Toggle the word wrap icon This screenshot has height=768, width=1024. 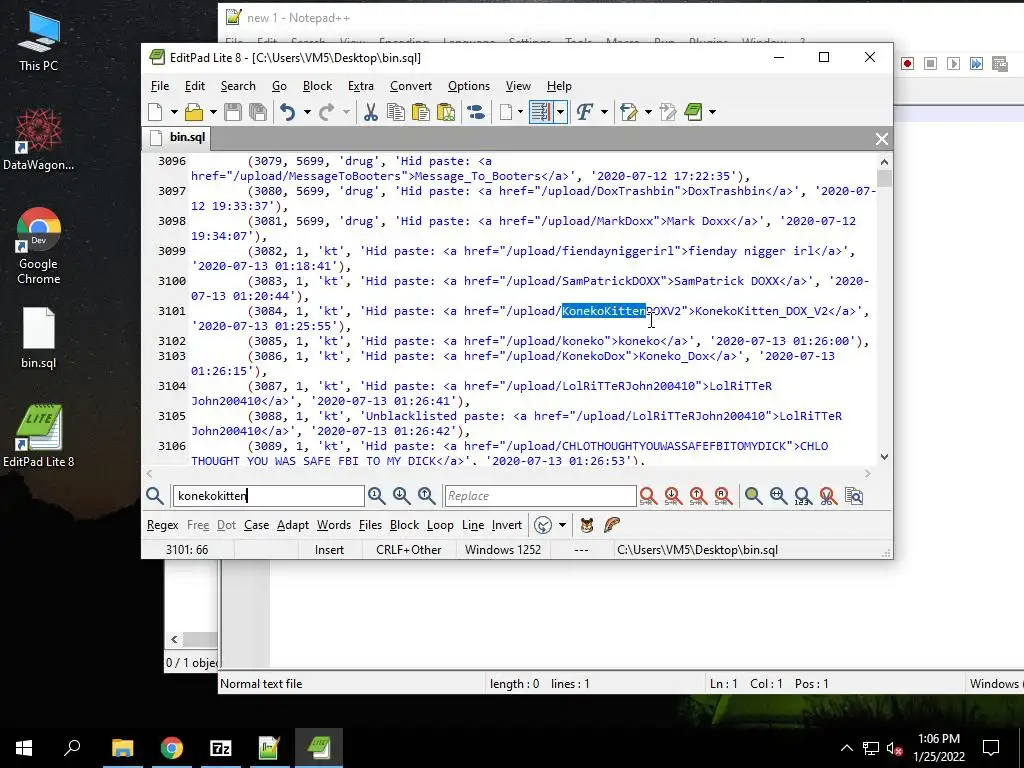pyautogui.click(x=541, y=112)
